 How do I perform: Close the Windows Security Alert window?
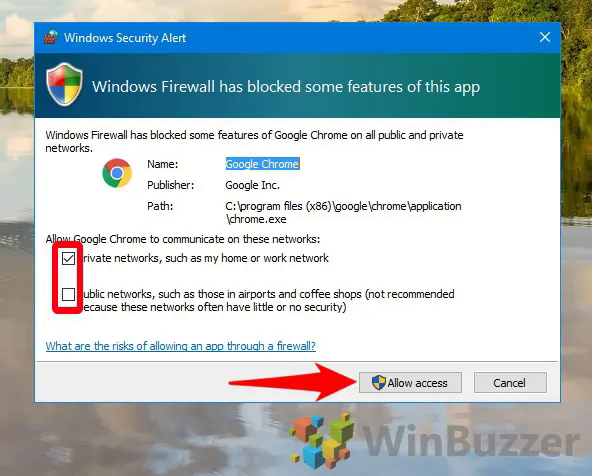coord(545,37)
